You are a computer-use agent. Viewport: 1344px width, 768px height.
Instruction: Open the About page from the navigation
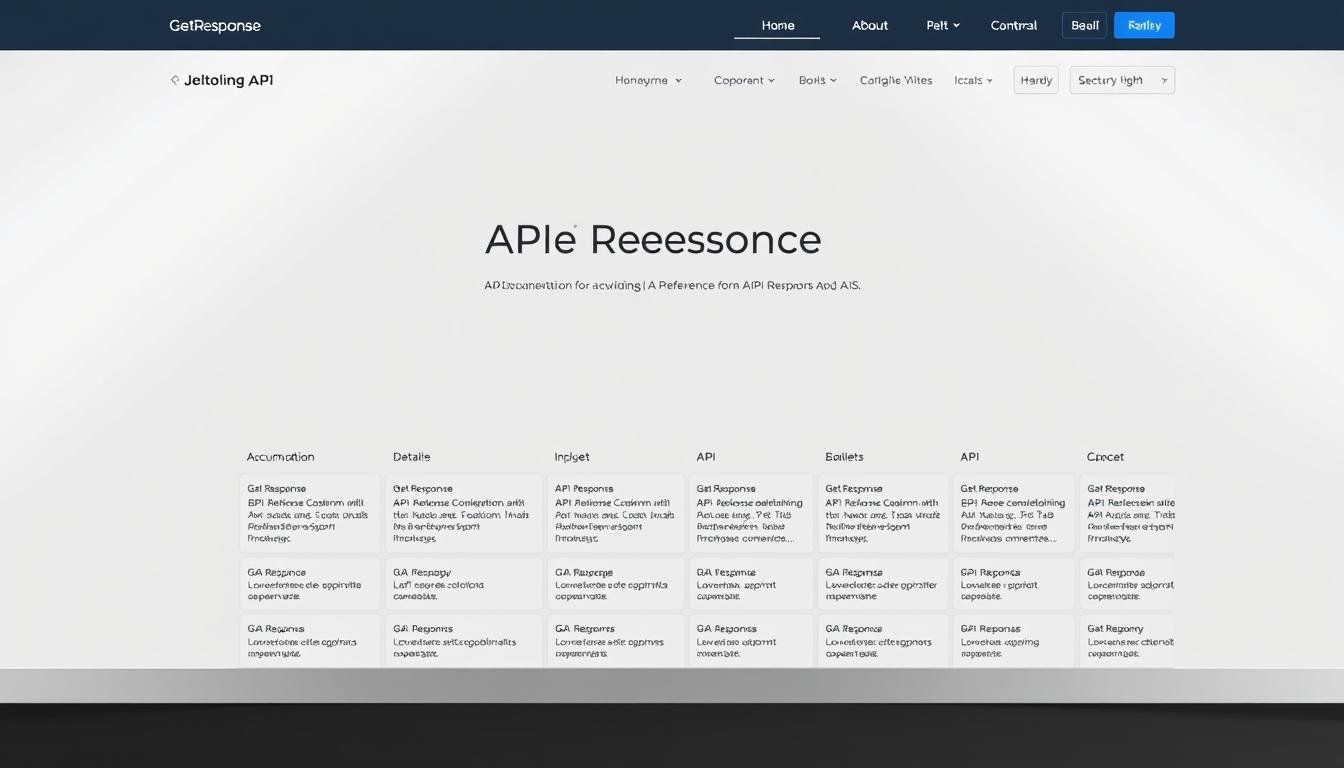(869, 25)
